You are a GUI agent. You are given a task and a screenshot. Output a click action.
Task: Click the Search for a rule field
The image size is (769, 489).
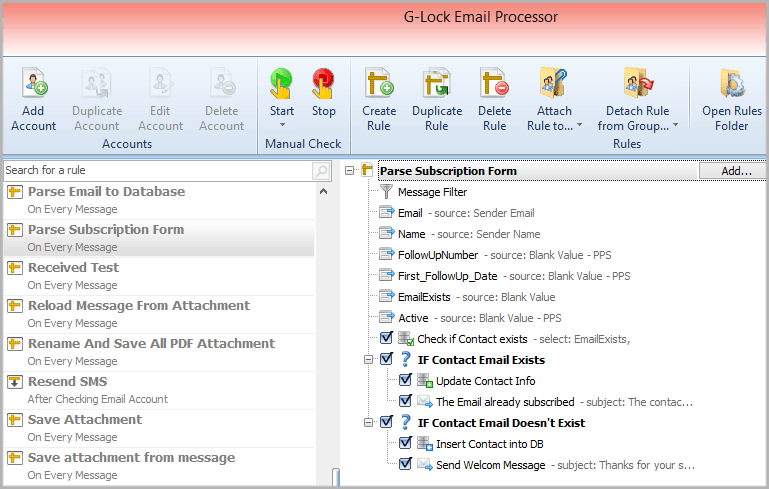(157, 170)
